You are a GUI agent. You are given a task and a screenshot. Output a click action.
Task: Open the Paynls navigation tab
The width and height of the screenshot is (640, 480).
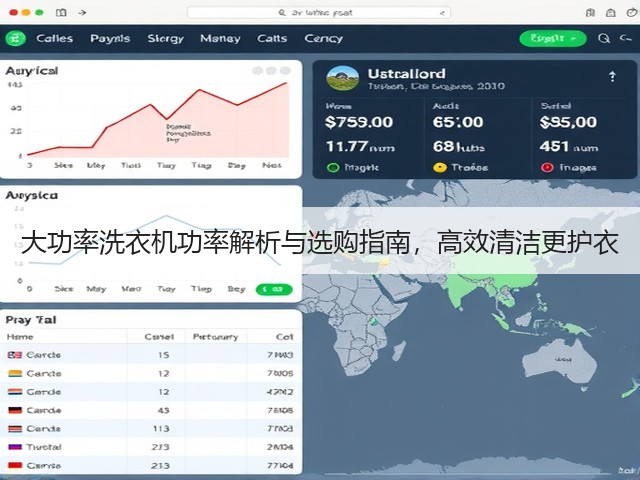tap(110, 38)
